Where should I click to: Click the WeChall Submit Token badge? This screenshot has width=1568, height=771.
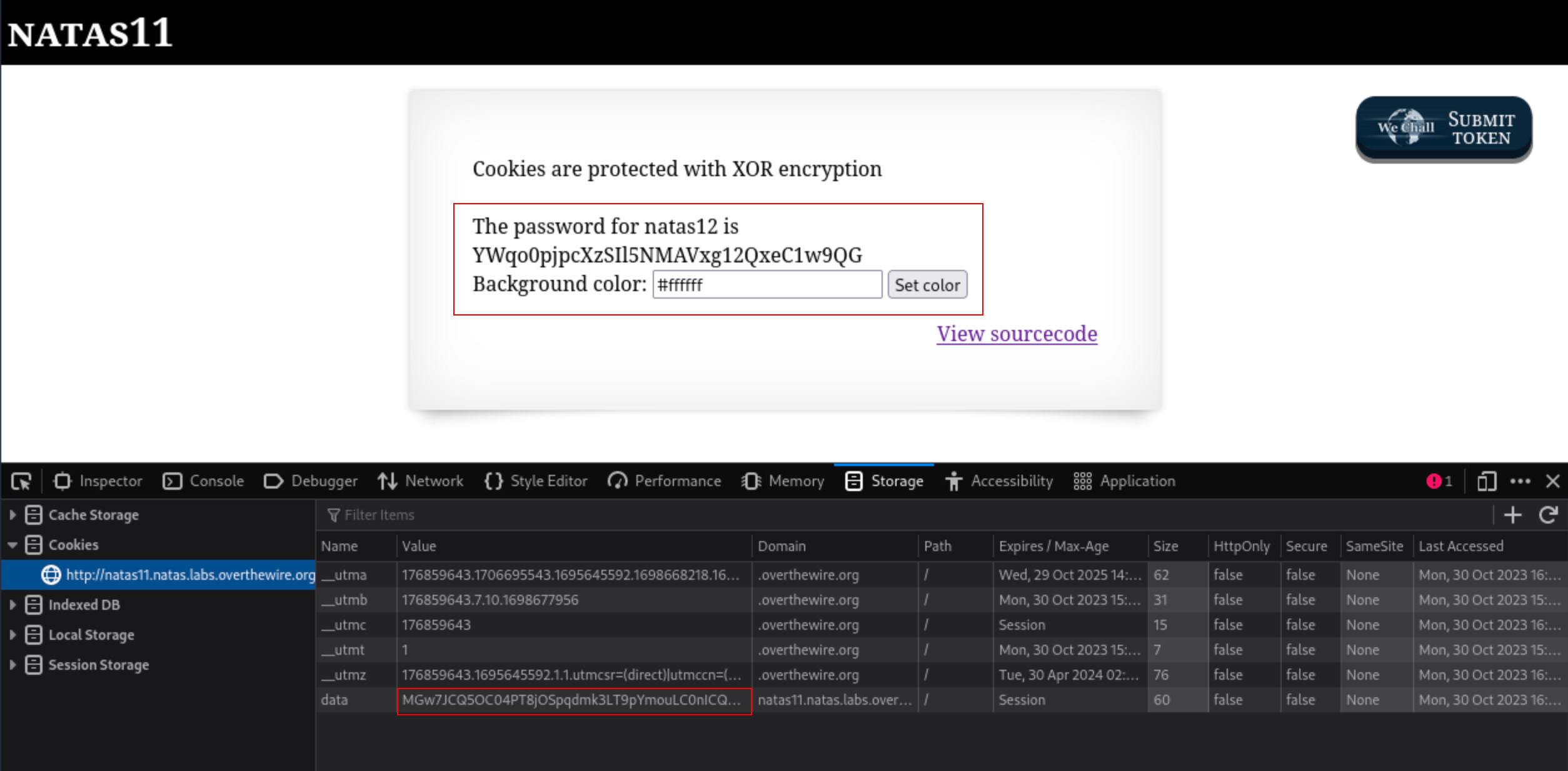[1443, 129]
